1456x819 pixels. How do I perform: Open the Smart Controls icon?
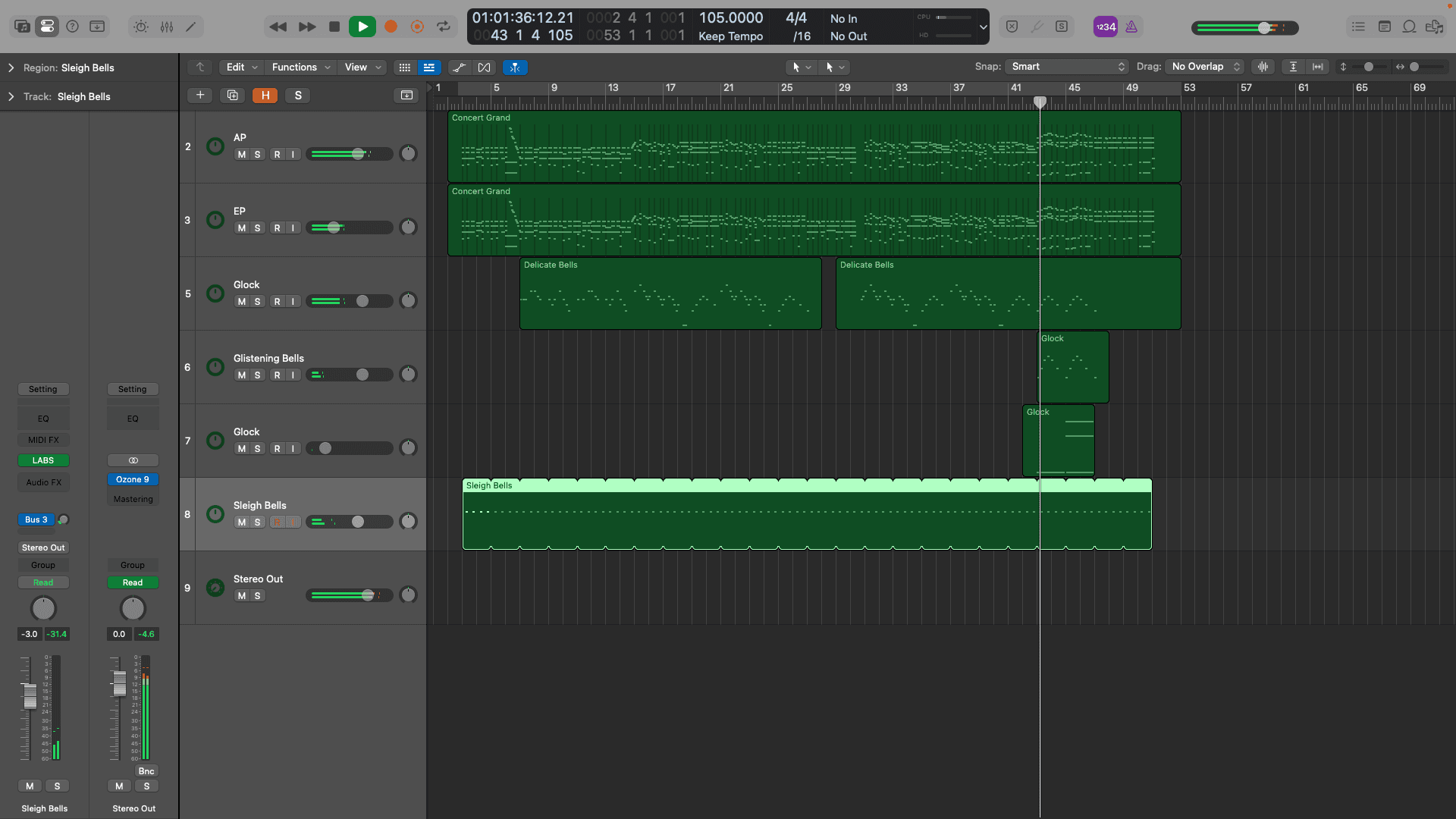coord(141,27)
